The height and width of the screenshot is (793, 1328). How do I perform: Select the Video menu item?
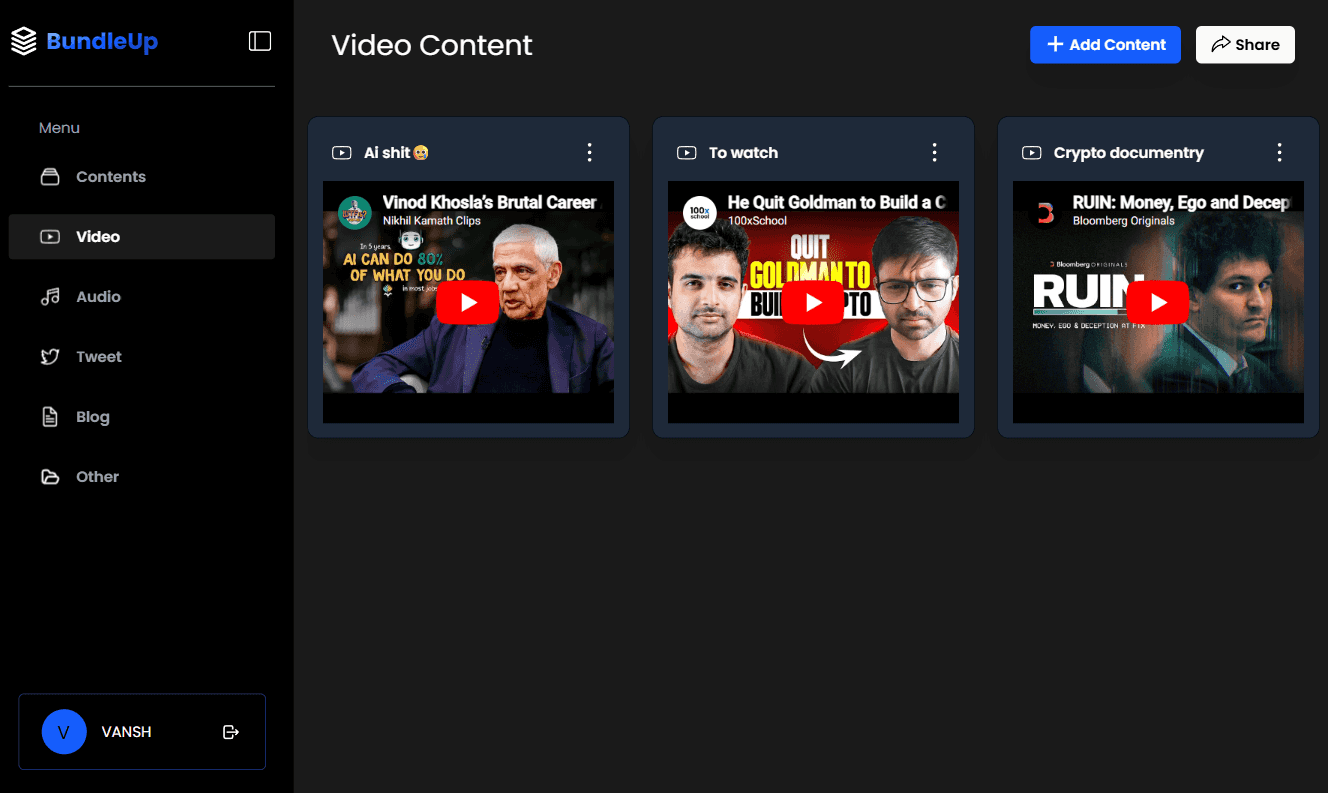(142, 237)
